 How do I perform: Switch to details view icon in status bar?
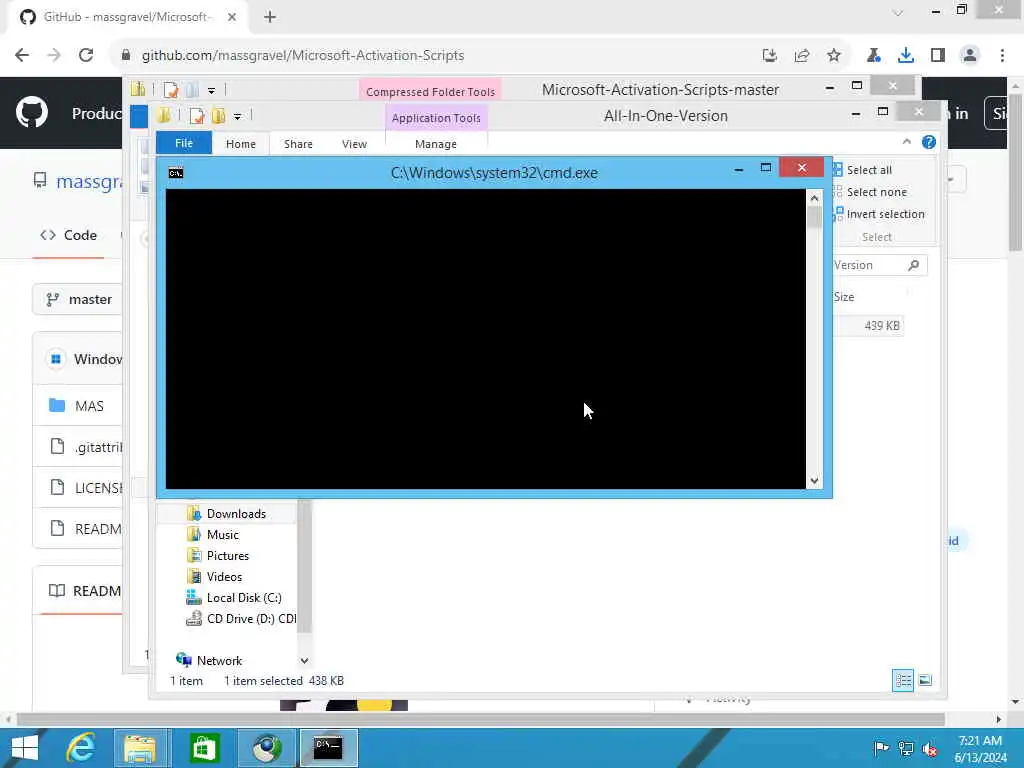click(x=903, y=680)
